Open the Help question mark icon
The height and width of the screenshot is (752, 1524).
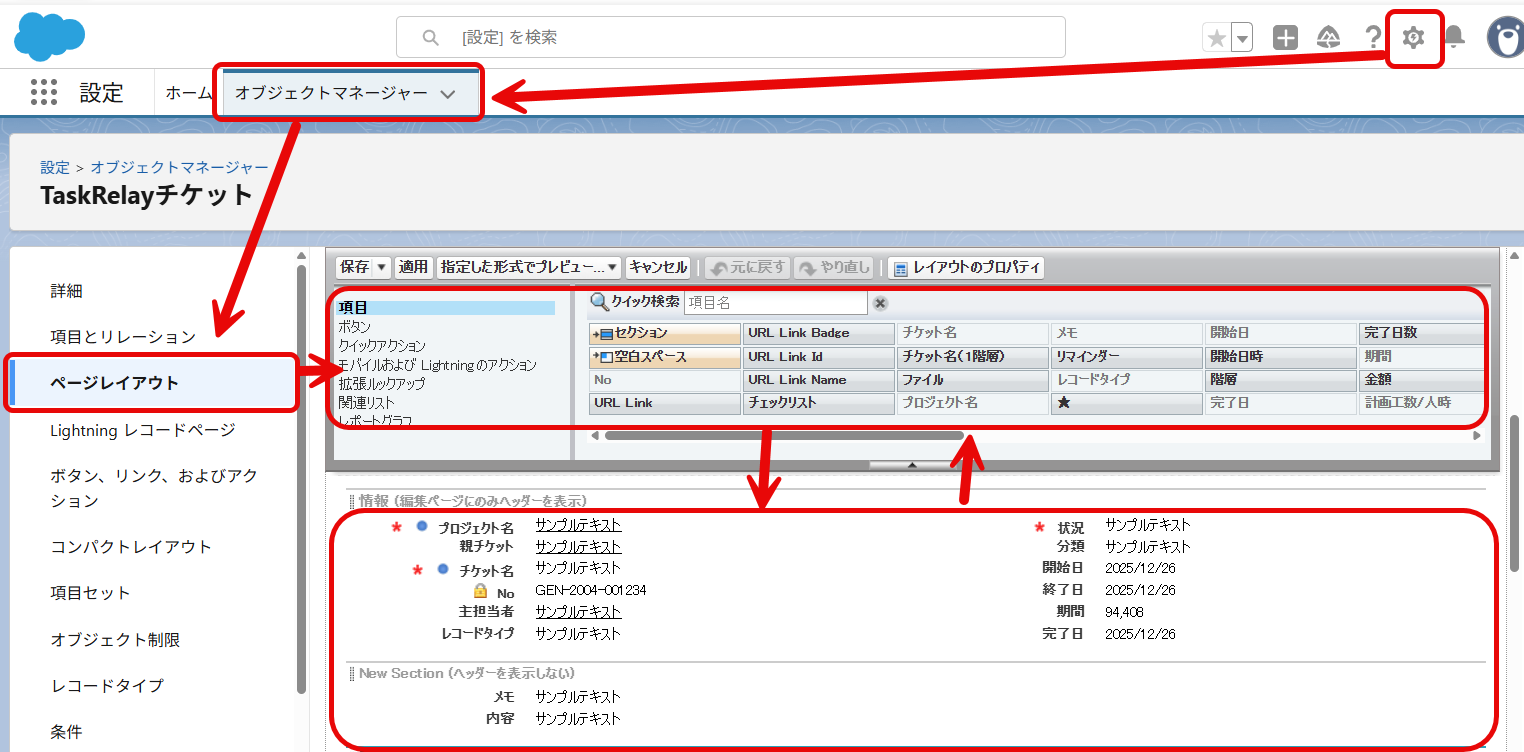coord(1373,38)
